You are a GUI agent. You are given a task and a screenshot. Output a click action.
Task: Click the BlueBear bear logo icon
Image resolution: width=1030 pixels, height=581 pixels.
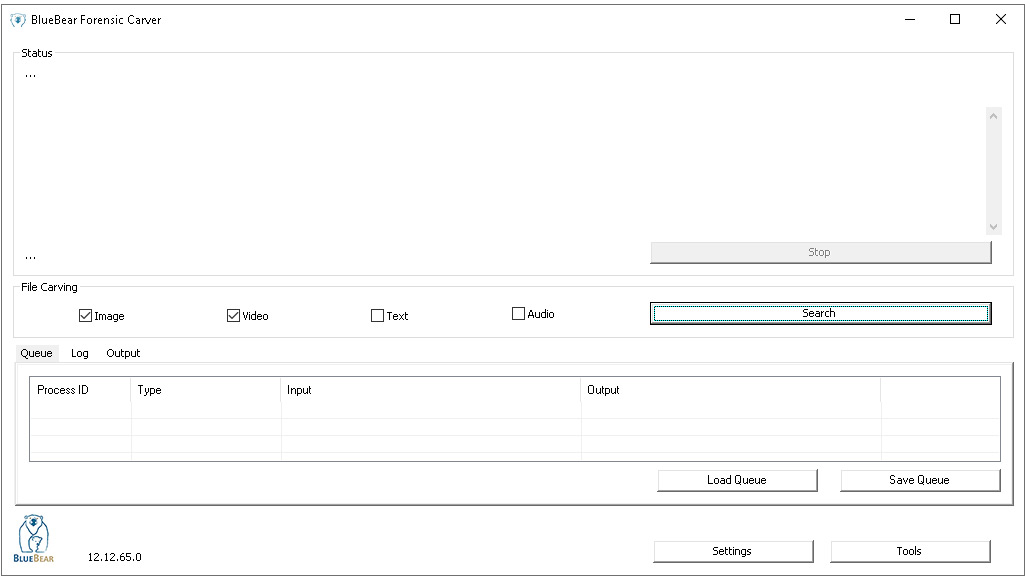34,538
